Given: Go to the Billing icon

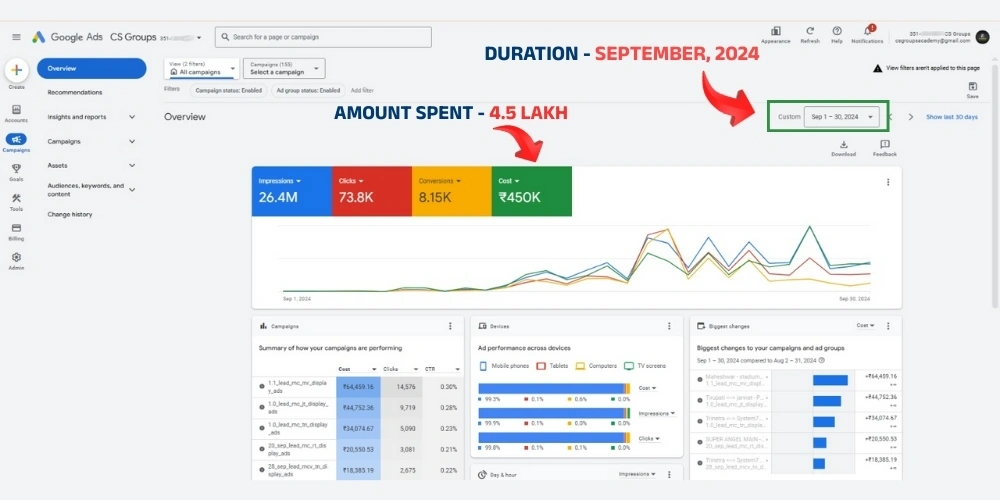Looking at the screenshot, I should 16,226.
